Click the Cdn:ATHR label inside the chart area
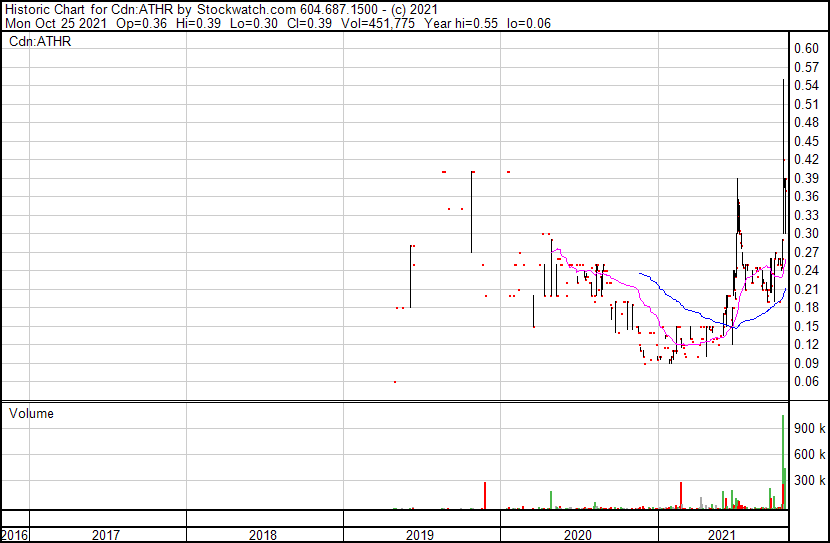 tap(40, 42)
